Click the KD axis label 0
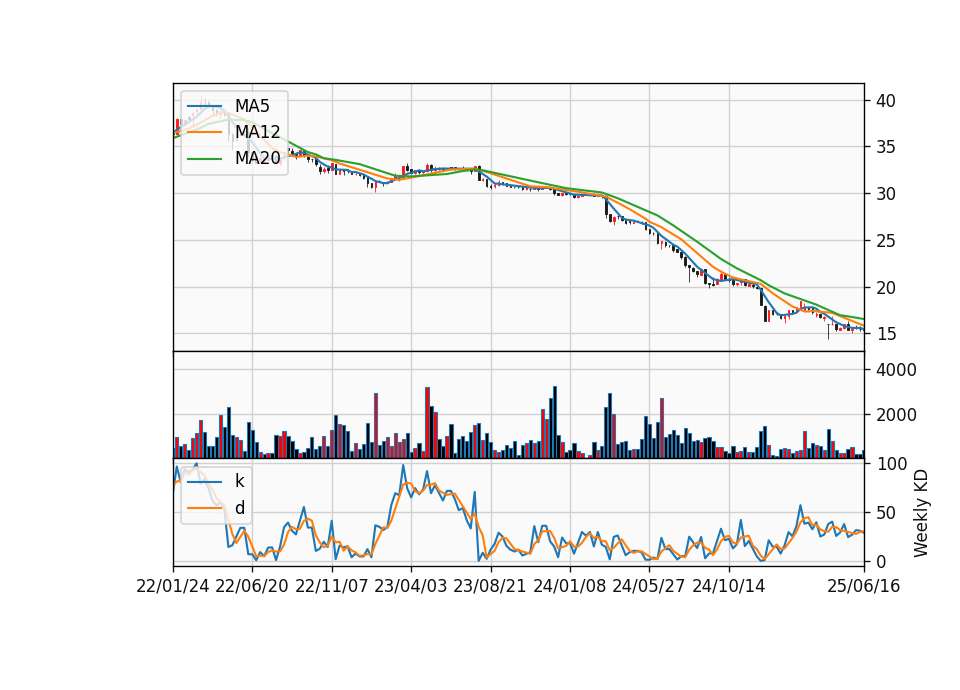960x690 pixels. (880, 561)
